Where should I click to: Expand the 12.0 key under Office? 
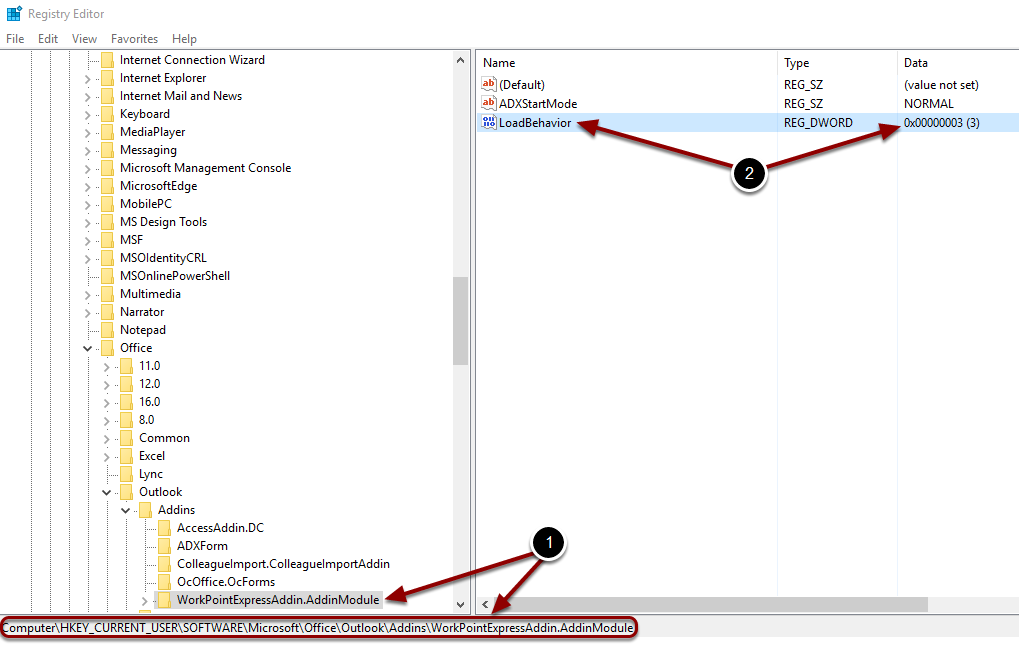[107, 385]
